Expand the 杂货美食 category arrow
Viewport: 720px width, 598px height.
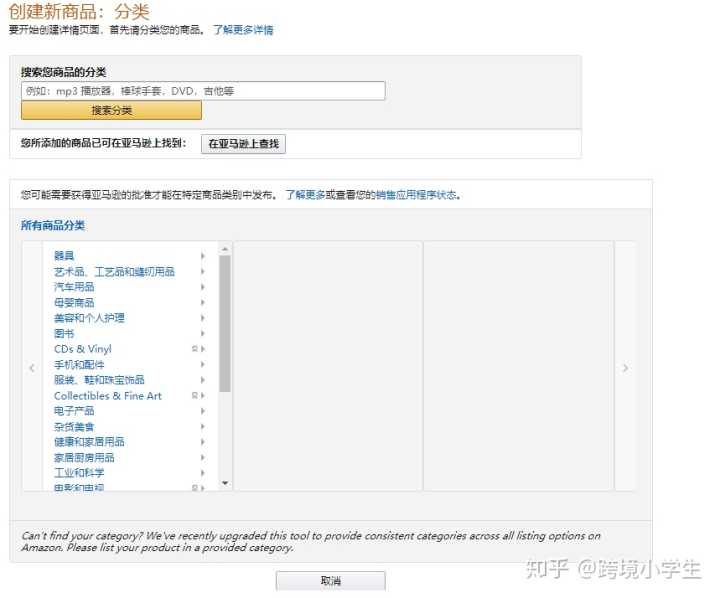tap(203, 427)
